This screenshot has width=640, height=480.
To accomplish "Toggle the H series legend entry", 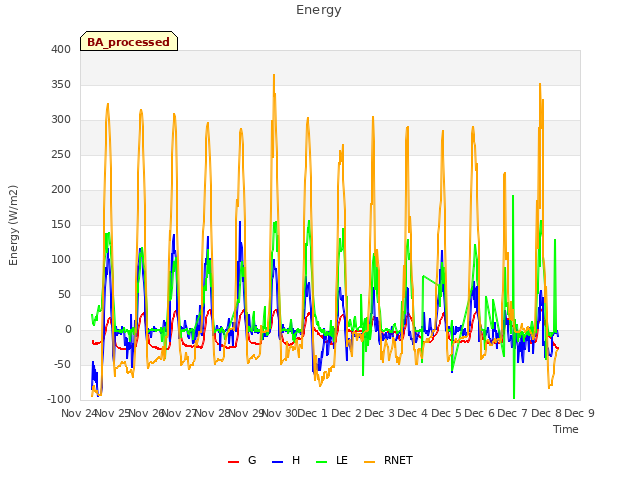I will tap(286, 460).
